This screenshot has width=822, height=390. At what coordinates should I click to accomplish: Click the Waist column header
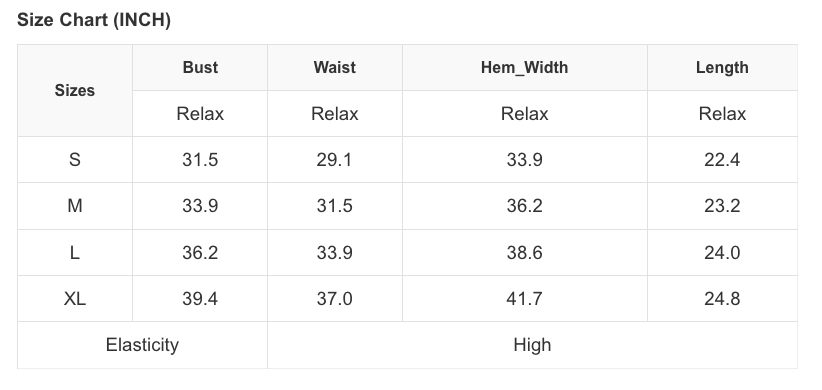click(335, 68)
